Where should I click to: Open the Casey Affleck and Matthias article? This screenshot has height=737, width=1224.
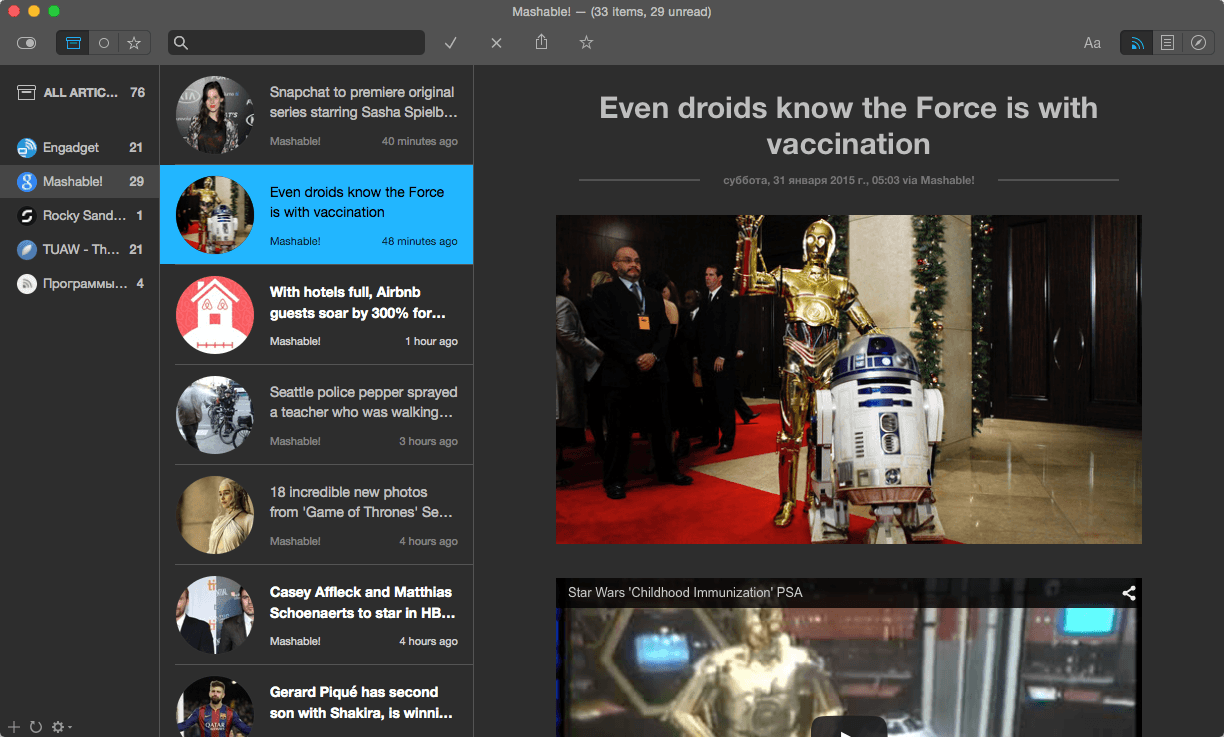tap(317, 615)
